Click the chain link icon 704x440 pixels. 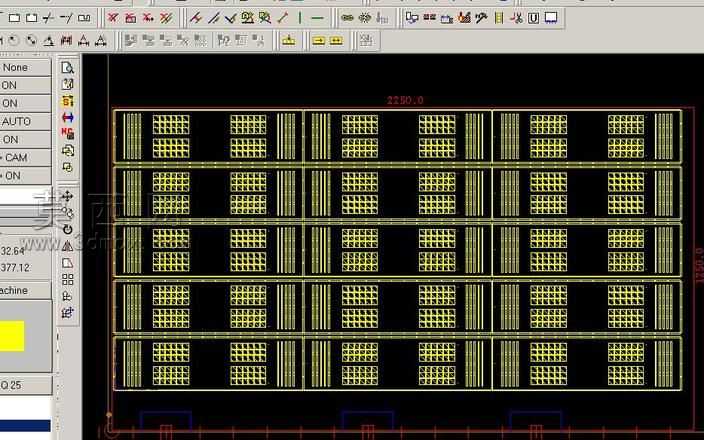pyautogui.click(x=347, y=18)
